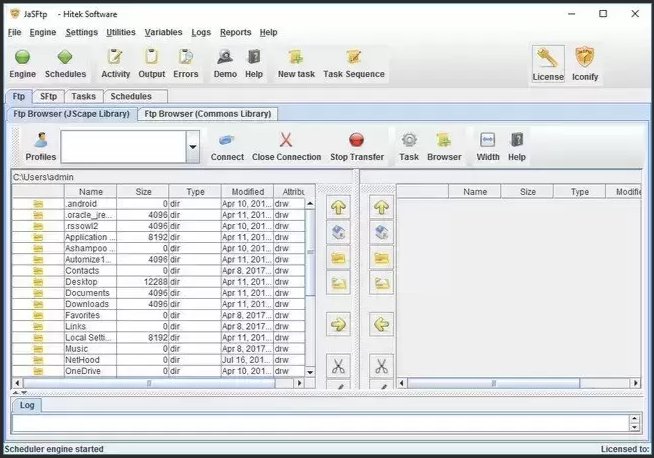
Task: Click the Width icon
Action: (x=488, y=140)
